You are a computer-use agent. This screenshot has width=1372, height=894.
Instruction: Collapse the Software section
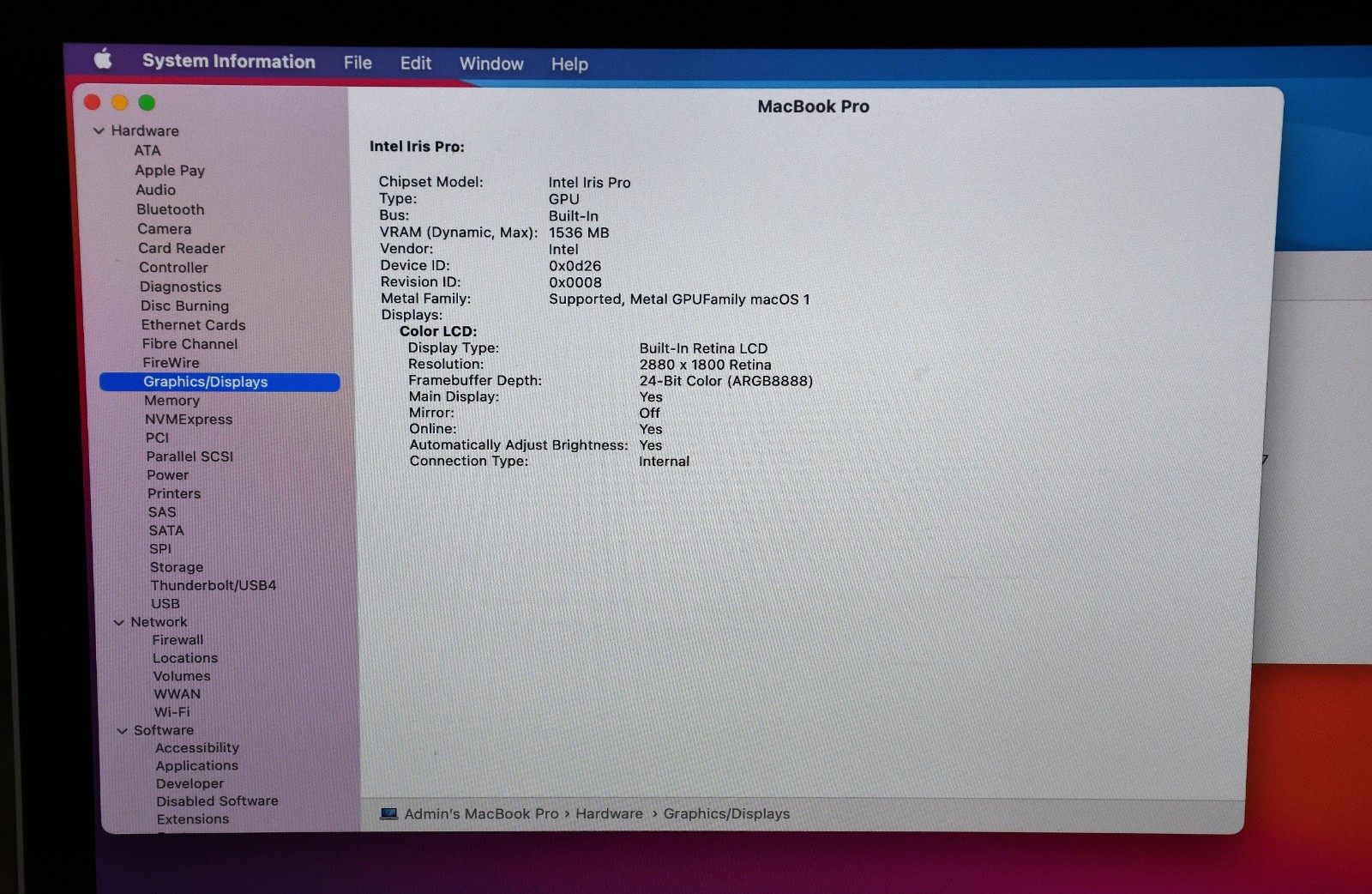point(122,730)
